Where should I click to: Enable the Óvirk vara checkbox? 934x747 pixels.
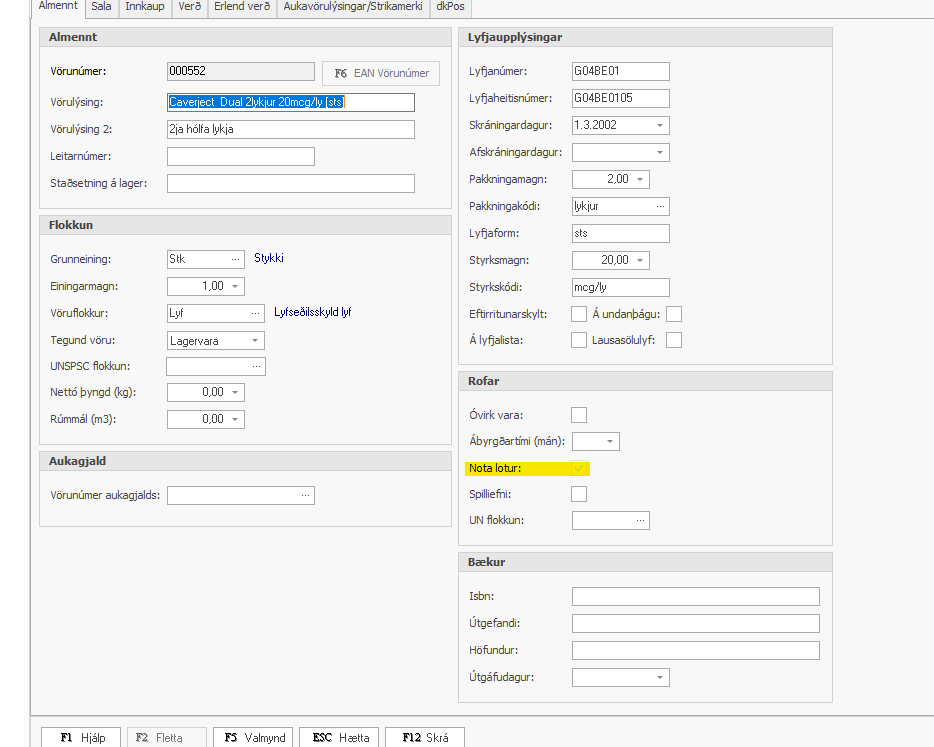tap(579, 415)
